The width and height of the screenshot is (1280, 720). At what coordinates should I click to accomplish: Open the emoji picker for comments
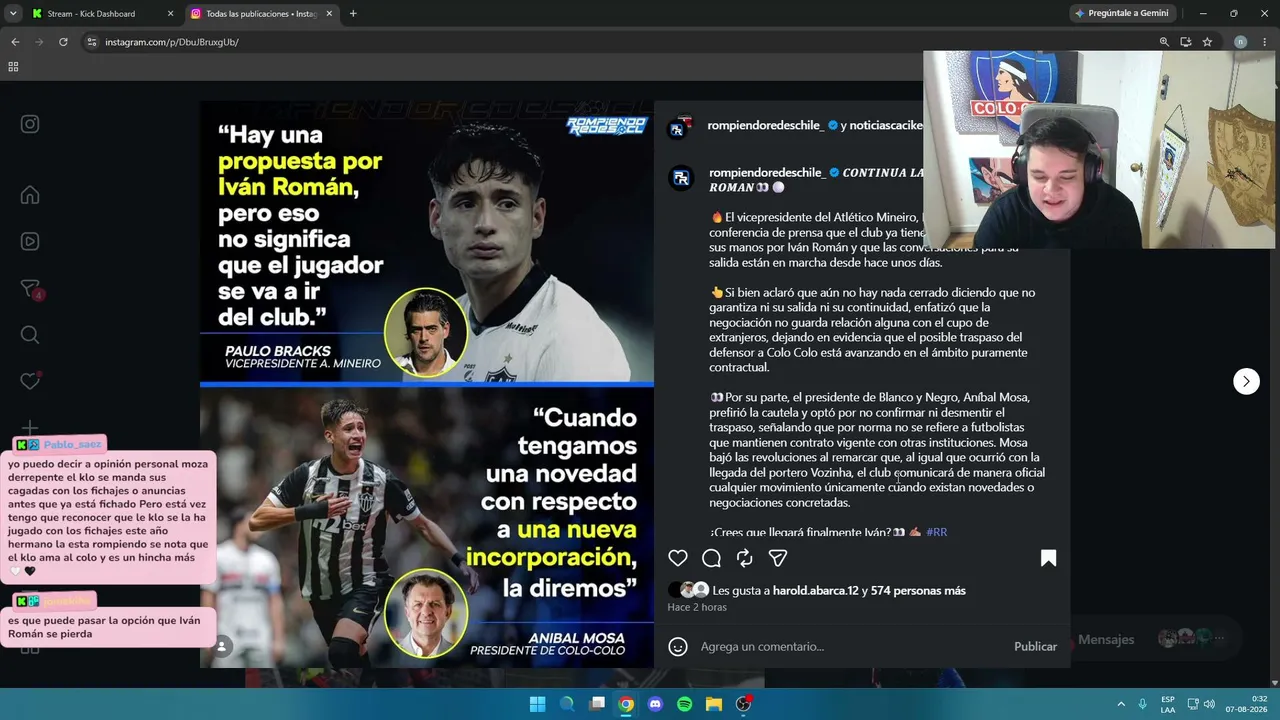click(678, 647)
